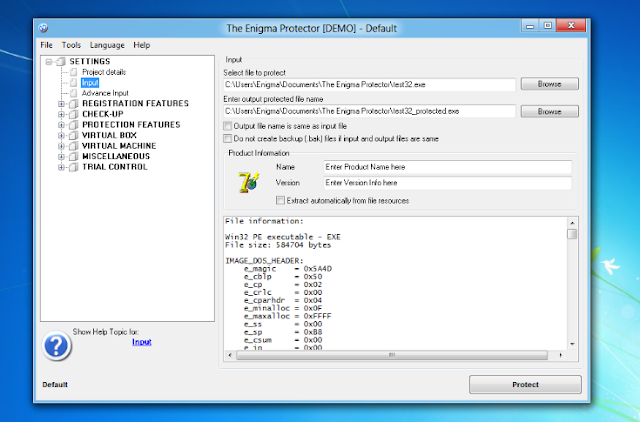Click Browse for the file to protect
This screenshot has width=640, height=422.
549,84
